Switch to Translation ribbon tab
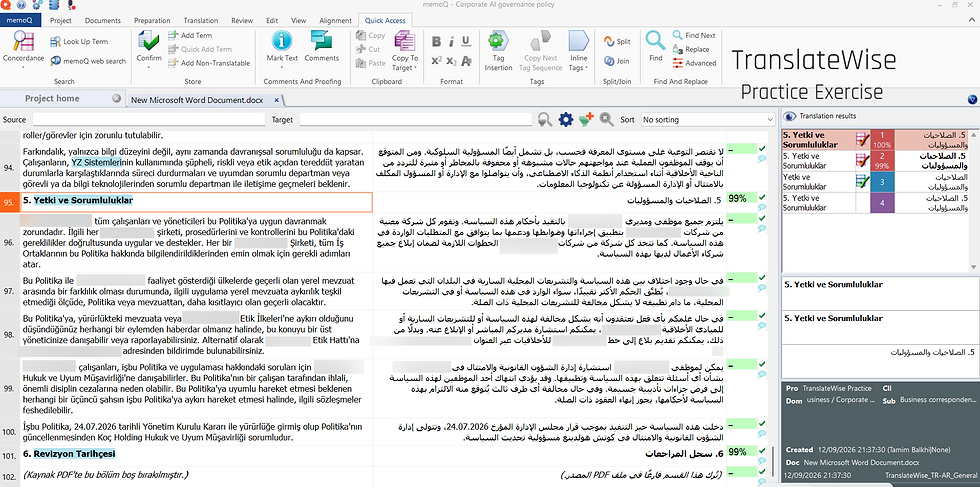 coord(203,21)
